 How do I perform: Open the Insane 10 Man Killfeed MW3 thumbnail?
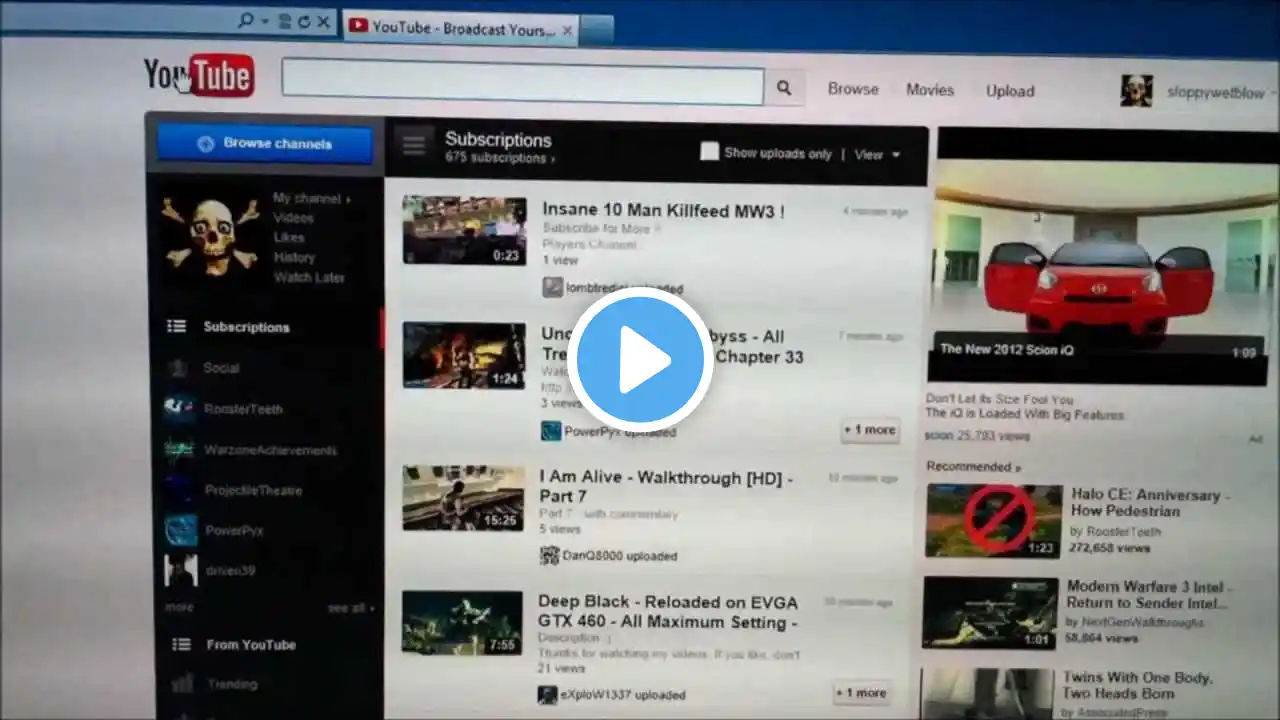pos(464,230)
